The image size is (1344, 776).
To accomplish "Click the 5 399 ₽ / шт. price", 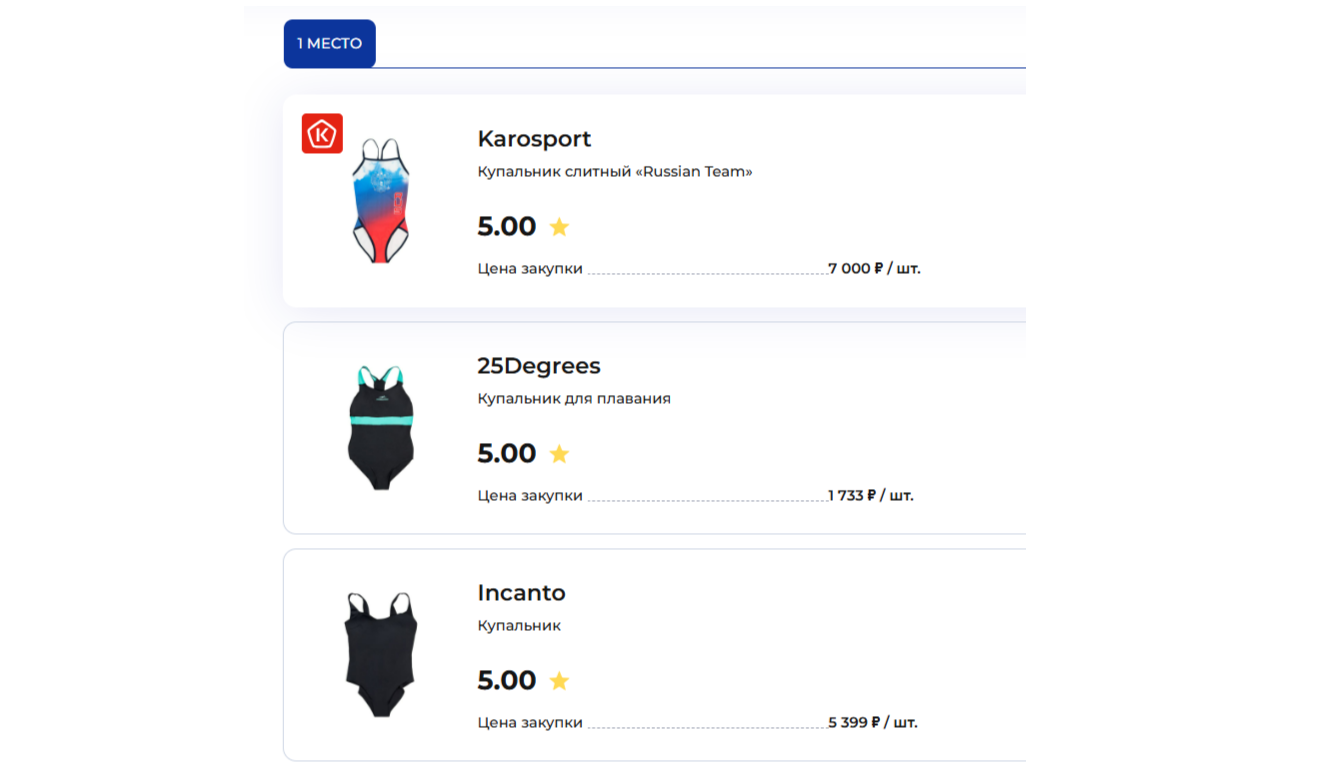I will [873, 723].
